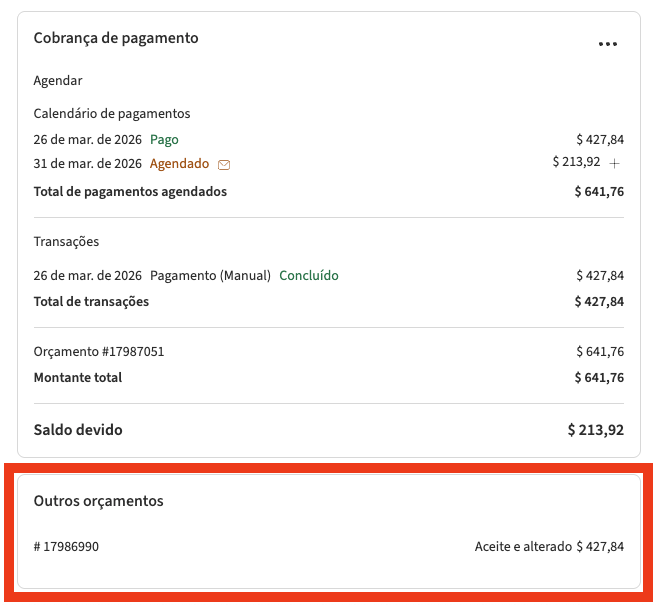Select the Pagamento (Manual) transaction text
Screen dimensions: 662x605
click(x=210, y=275)
